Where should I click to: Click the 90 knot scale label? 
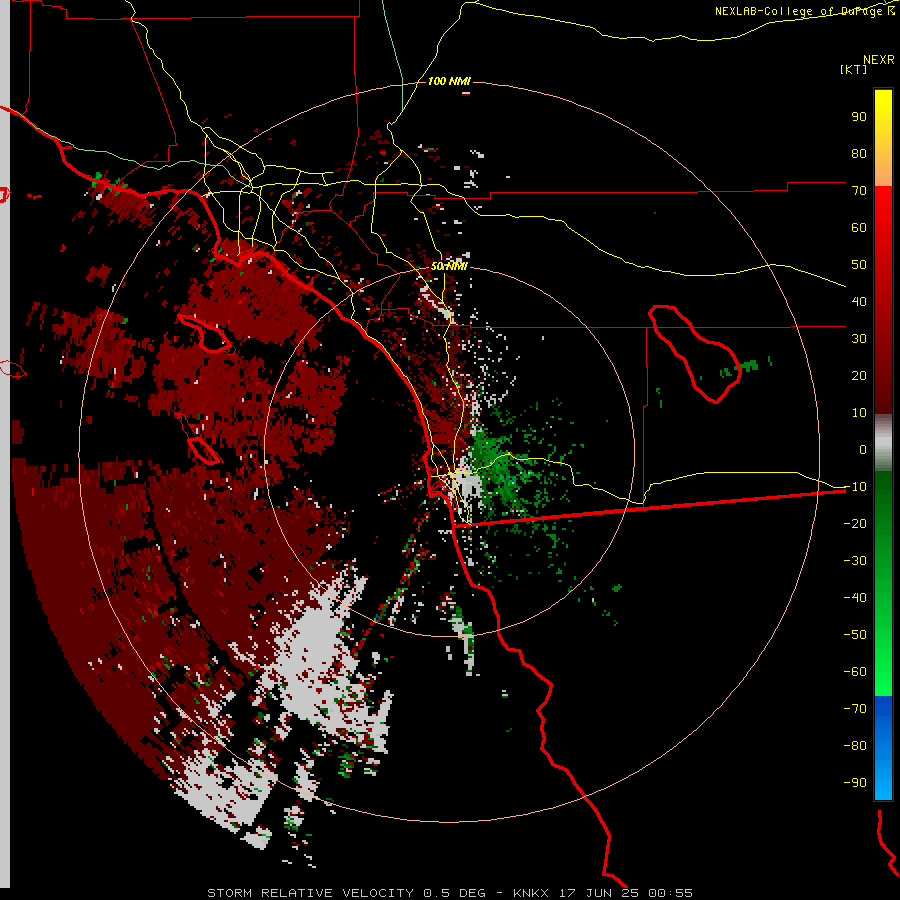click(859, 117)
